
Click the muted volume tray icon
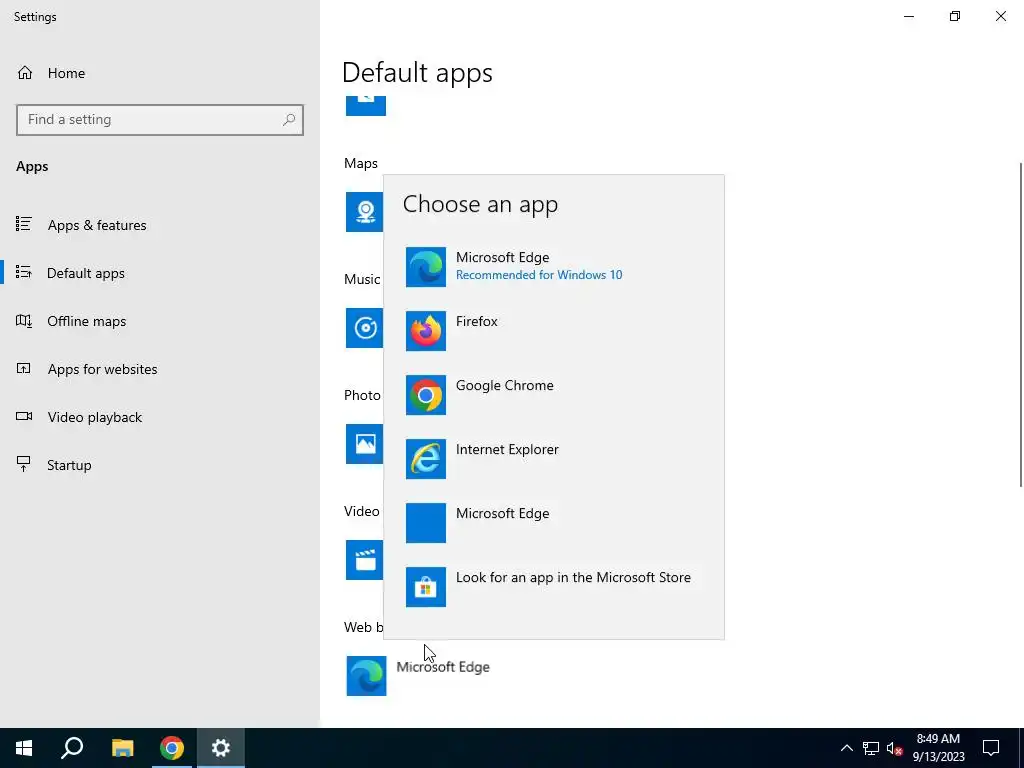coord(894,748)
